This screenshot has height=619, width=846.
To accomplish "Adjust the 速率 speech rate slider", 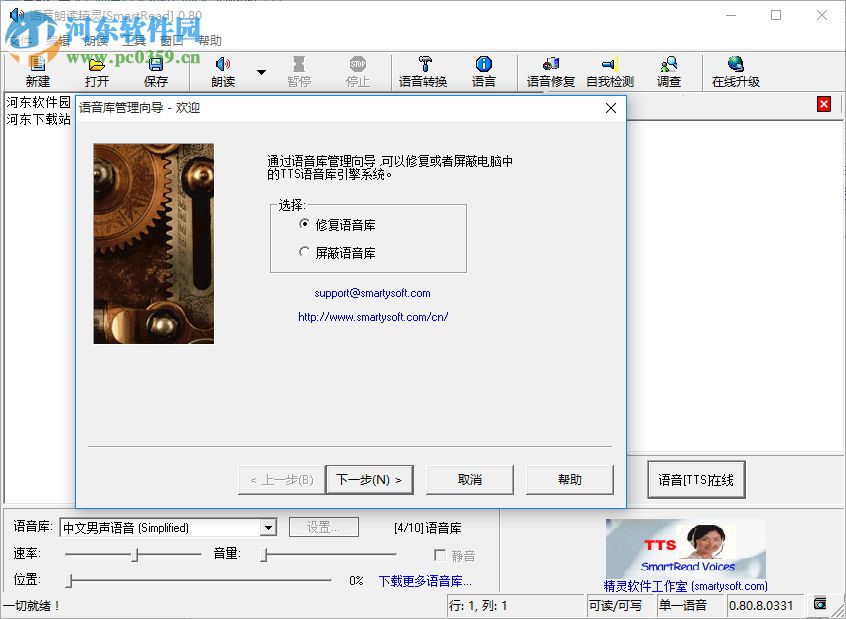I will tap(135, 554).
